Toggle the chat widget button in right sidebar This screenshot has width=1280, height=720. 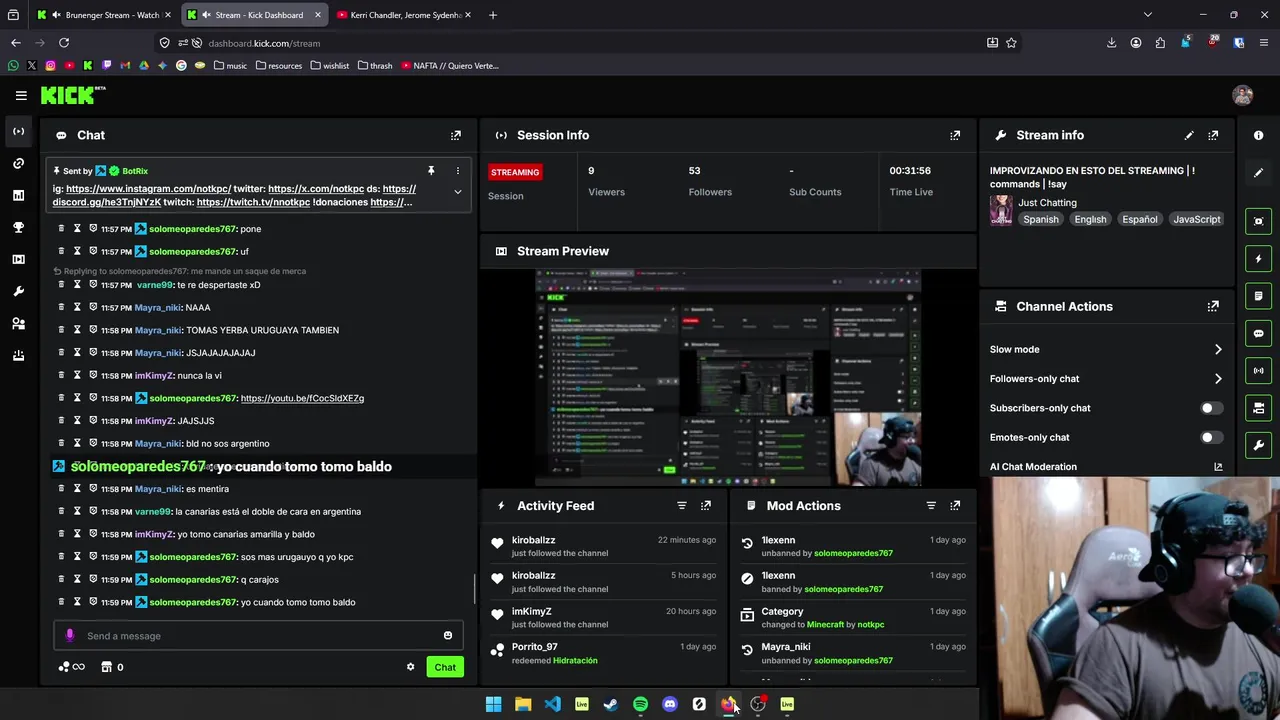click(1259, 333)
